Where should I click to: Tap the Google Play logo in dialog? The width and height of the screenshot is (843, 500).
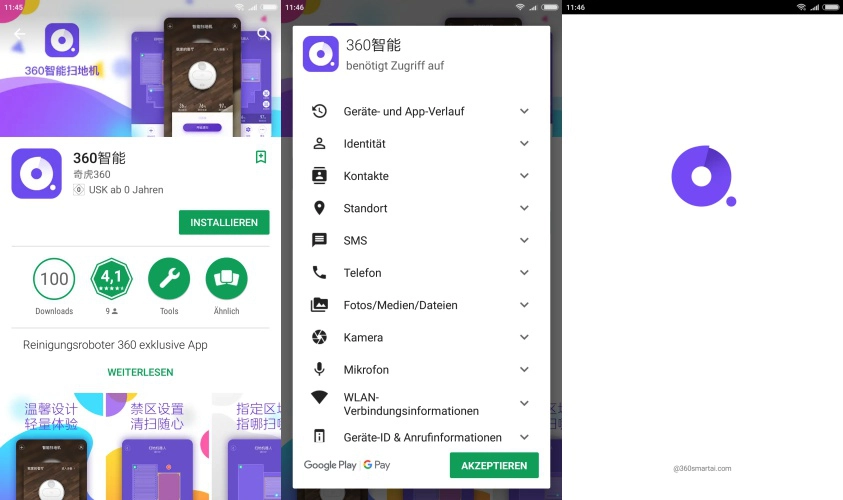[330, 465]
